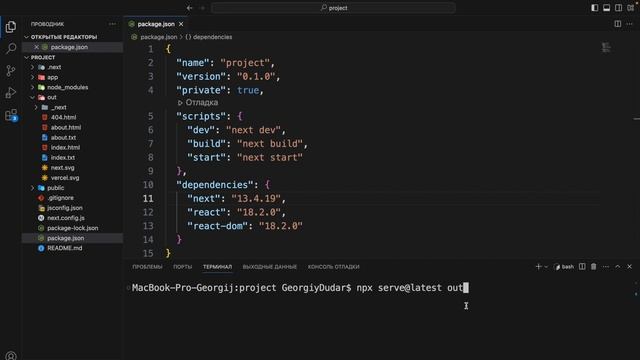Switch to the Терминал panel tab
This screenshot has height=360, width=640.
point(217,267)
